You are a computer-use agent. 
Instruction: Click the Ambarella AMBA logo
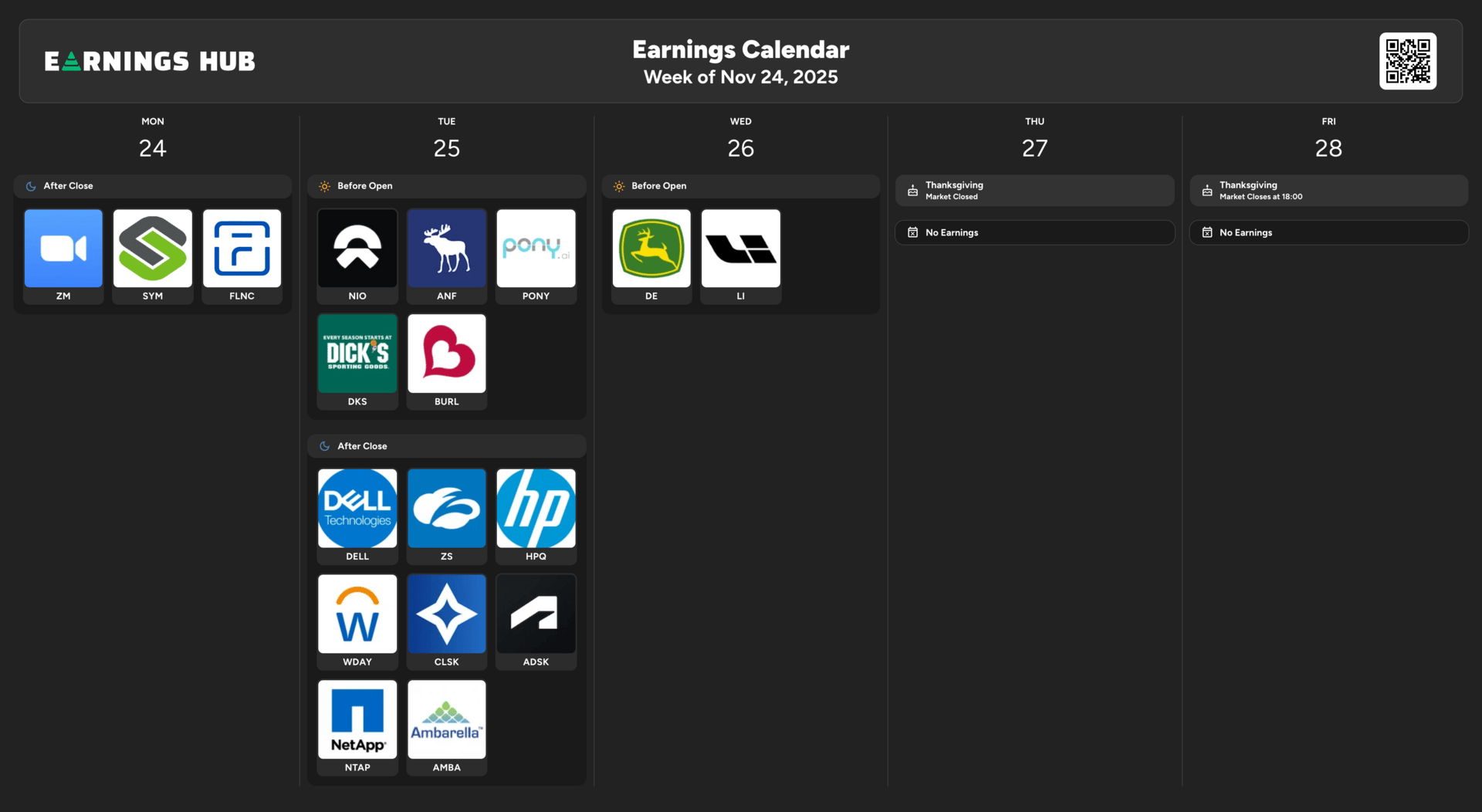point(447,719)
